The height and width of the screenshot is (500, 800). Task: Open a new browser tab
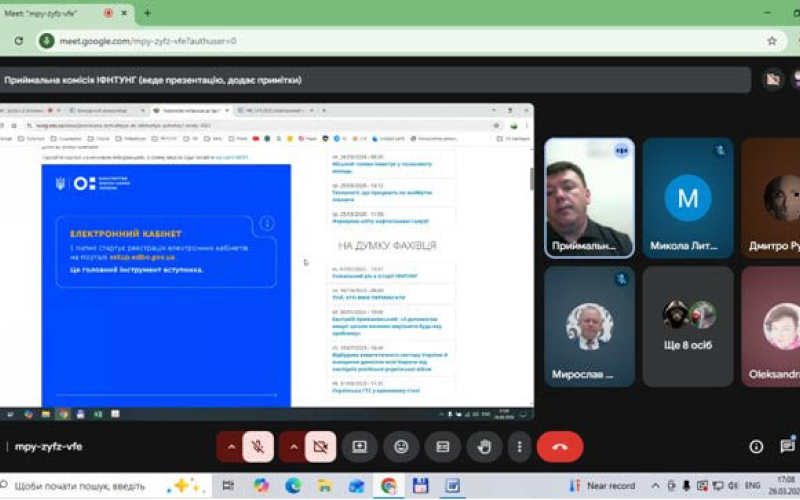(x=147, y=13)
